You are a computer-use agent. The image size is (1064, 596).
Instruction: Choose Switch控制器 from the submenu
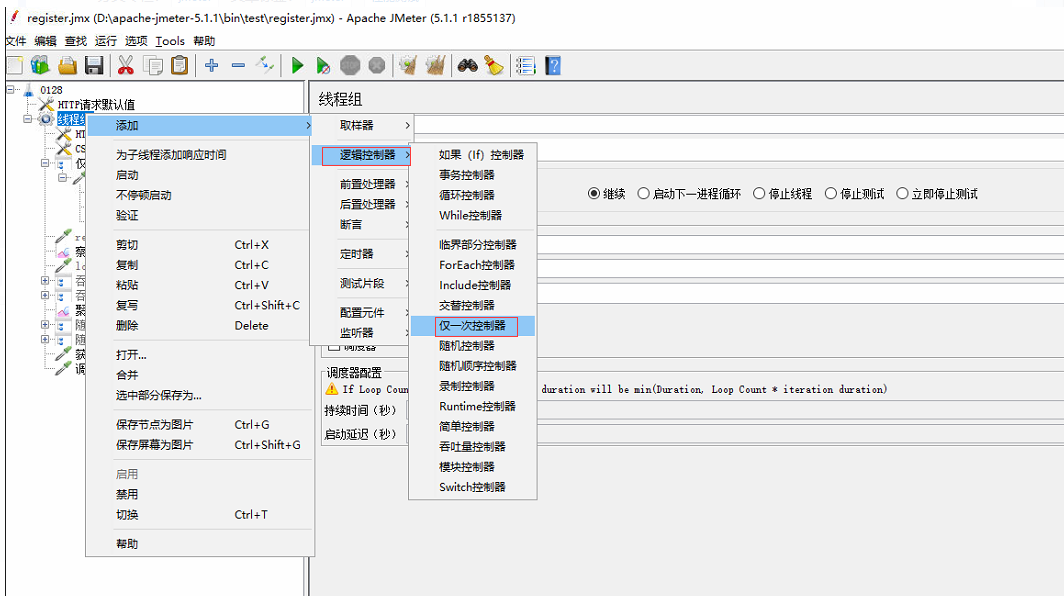[x=473, y=487]
